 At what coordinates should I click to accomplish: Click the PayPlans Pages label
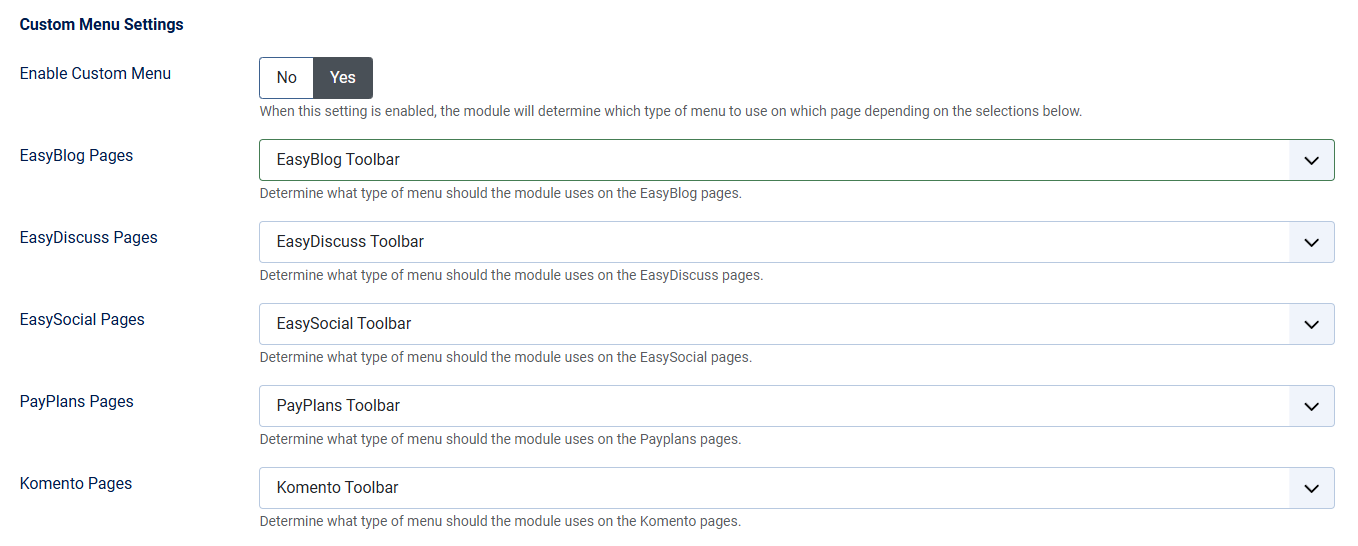77,401
